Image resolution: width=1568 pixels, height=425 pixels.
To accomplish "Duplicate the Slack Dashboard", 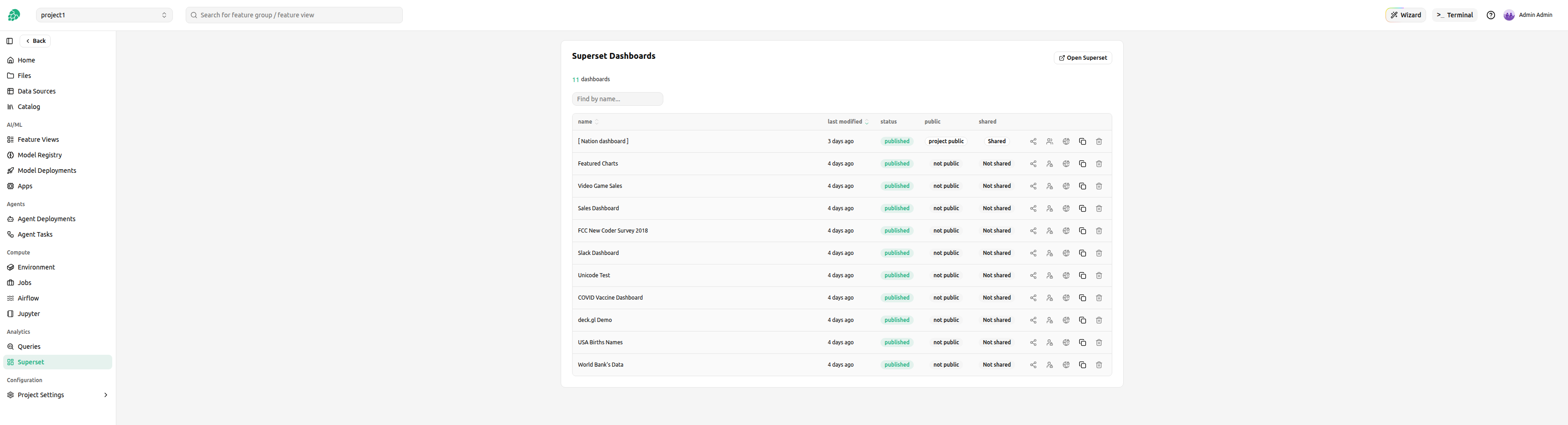I will tap(1082, 254).
